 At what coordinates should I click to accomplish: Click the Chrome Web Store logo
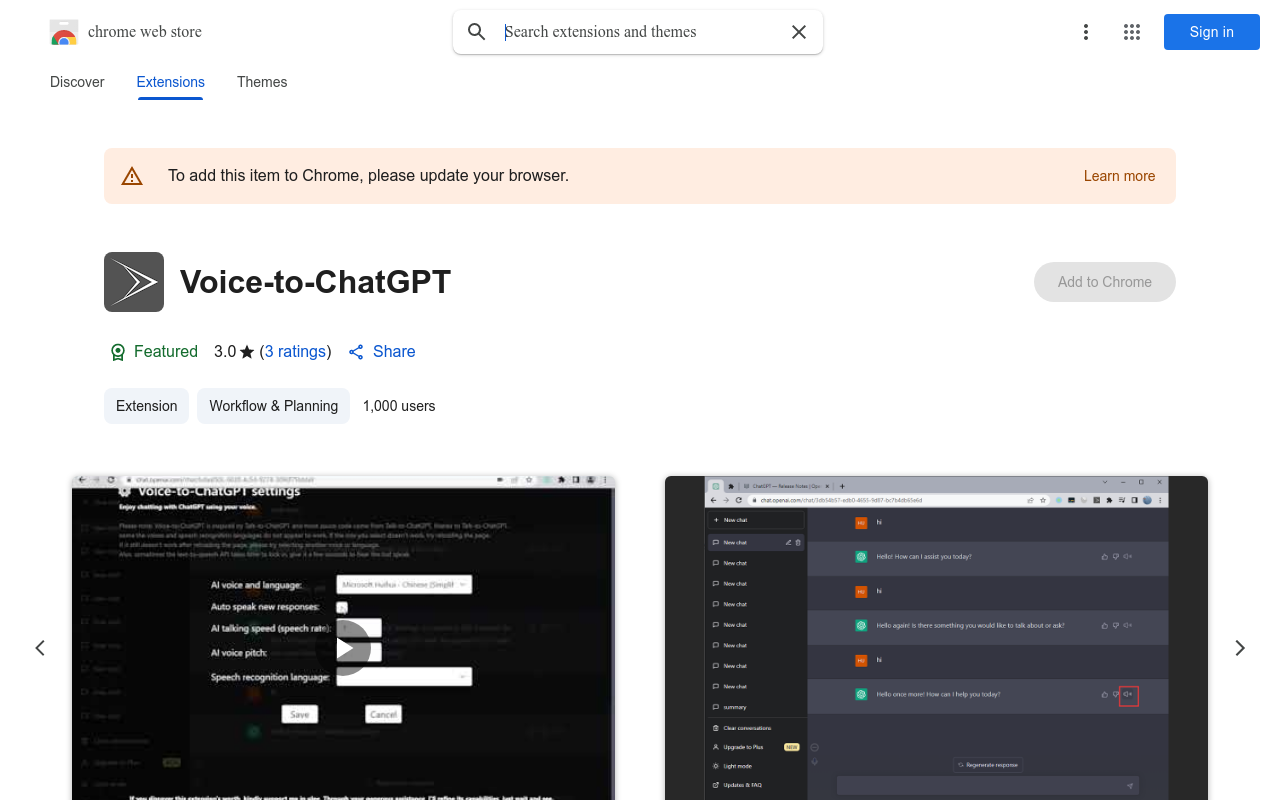coord(64,32)
